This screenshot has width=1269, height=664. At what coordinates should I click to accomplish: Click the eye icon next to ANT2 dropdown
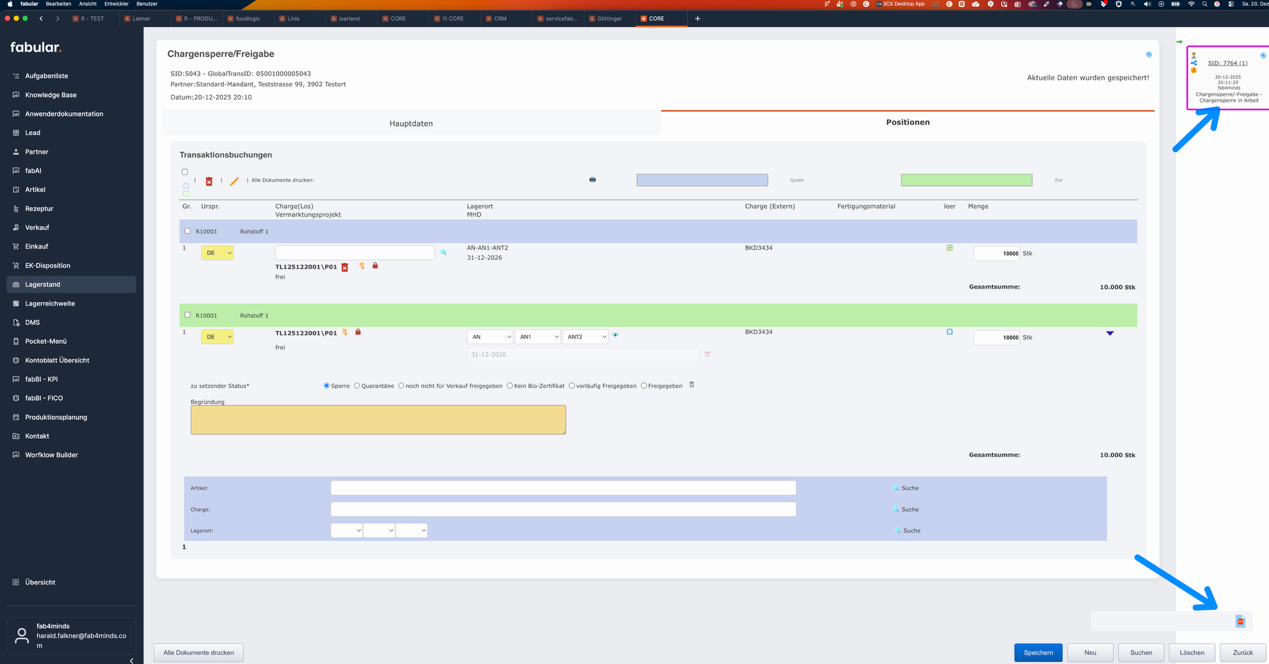(615, 336)
